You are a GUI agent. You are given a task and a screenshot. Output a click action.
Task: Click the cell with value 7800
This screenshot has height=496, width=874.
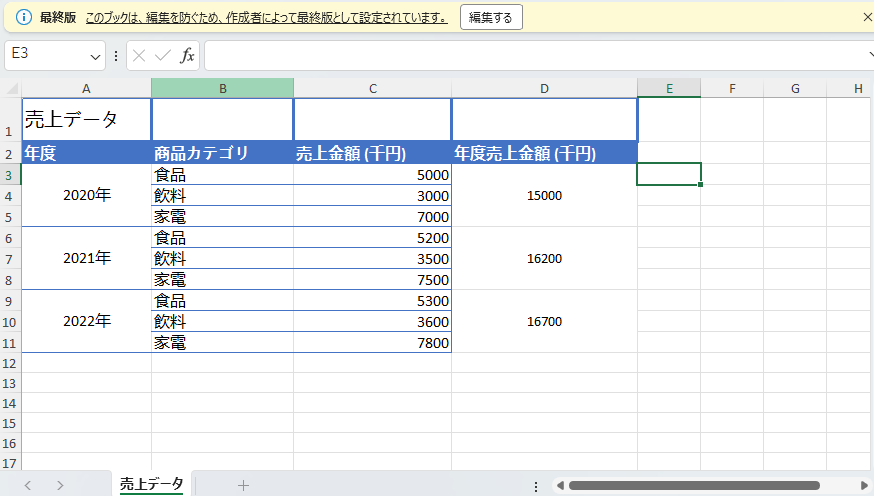(372, 342)
